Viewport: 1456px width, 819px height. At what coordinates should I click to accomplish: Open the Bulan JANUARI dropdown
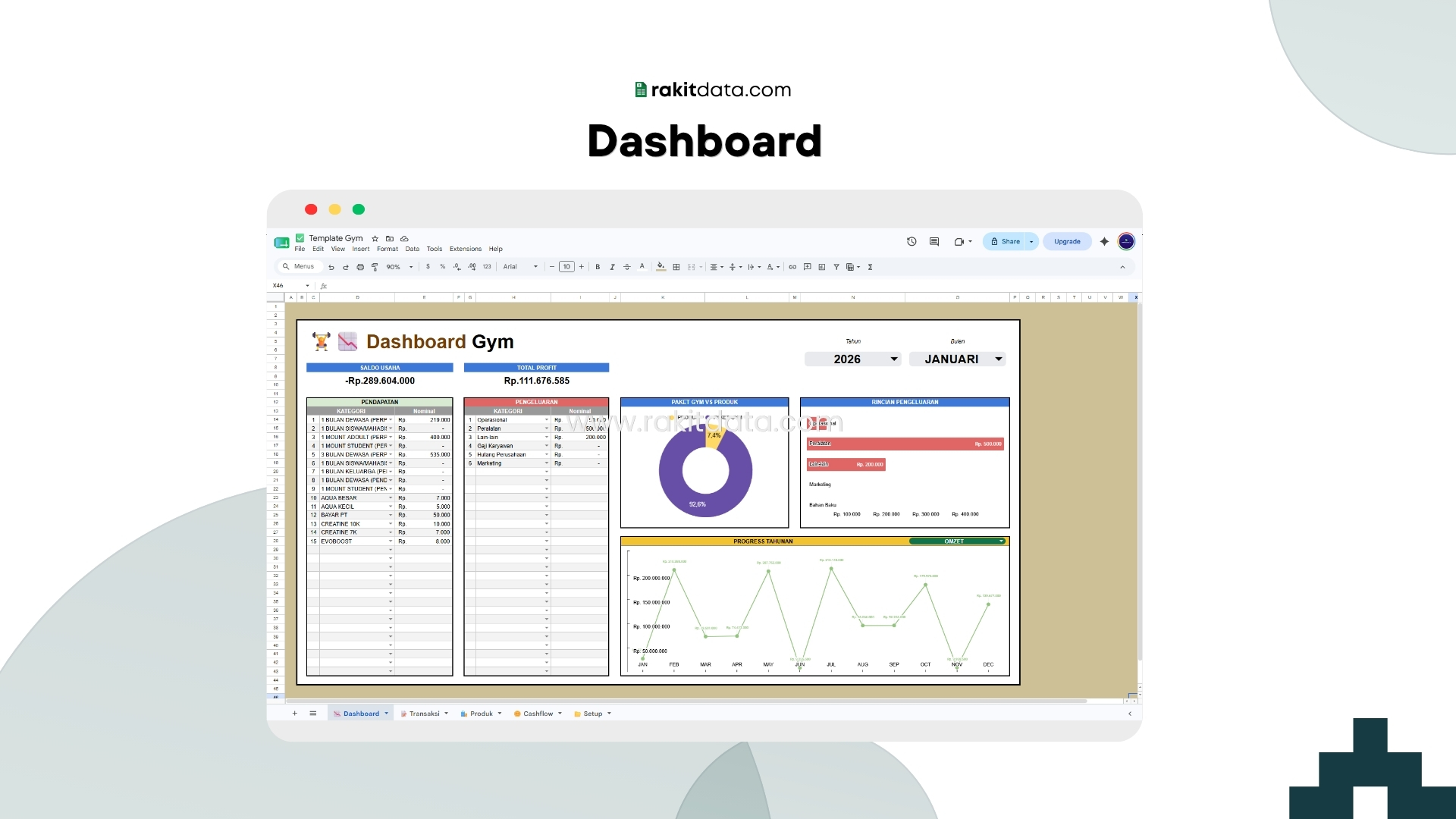coord(958,359)
